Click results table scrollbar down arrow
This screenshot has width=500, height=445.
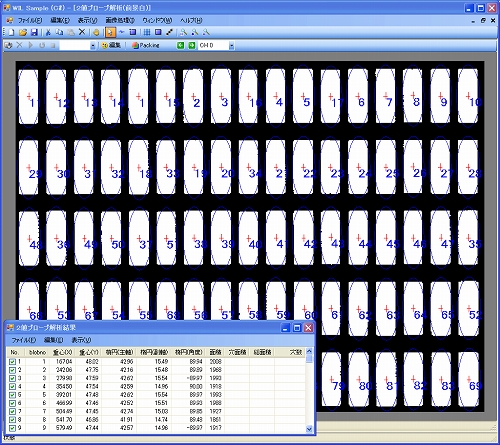point(309,429)
